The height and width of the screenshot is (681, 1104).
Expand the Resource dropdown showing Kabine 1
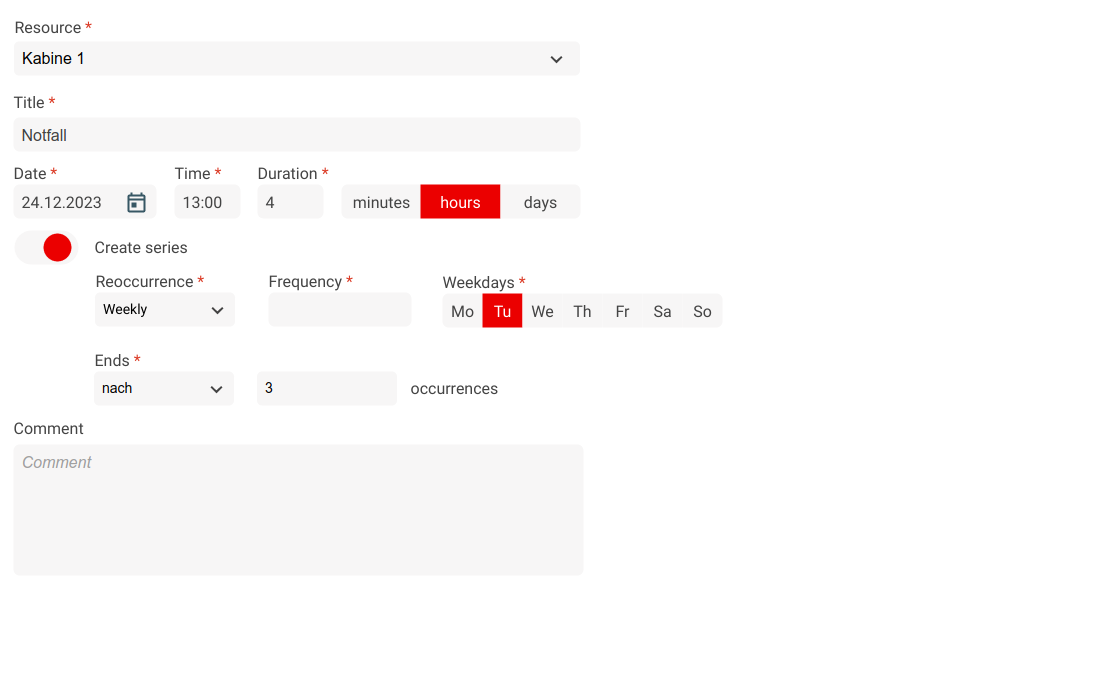click(296, 59)
